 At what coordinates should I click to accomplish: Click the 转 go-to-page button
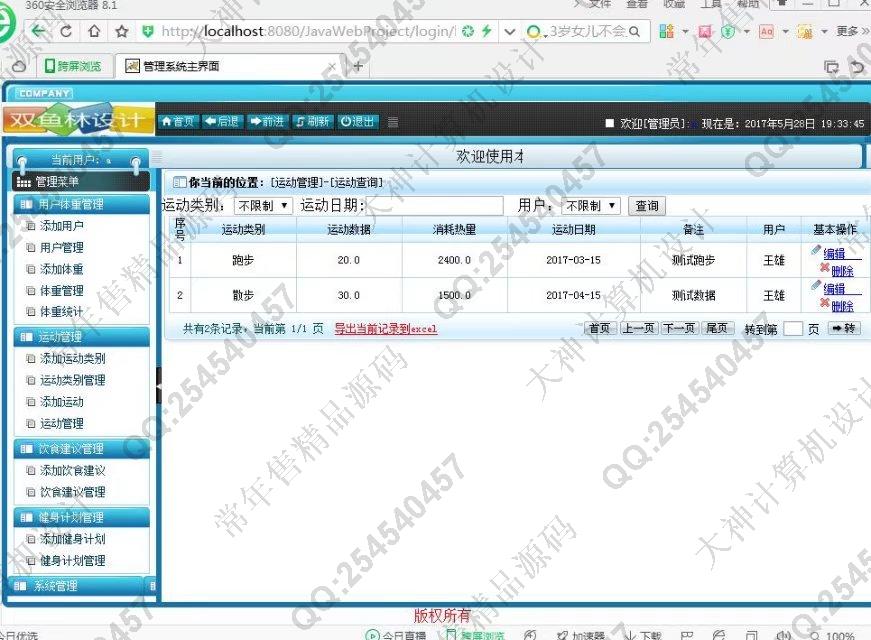click(x=844, y=328)
